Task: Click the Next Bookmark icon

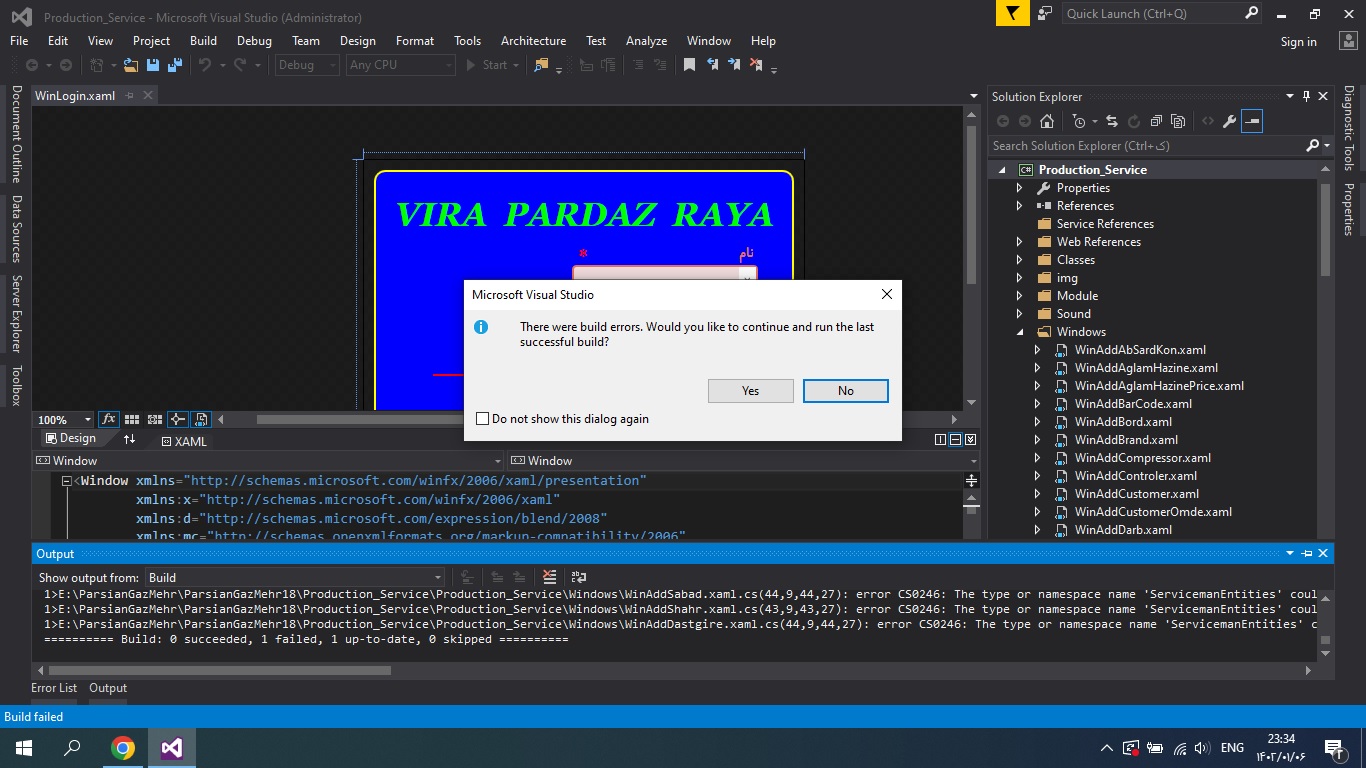Action: [x=734, y=65]
